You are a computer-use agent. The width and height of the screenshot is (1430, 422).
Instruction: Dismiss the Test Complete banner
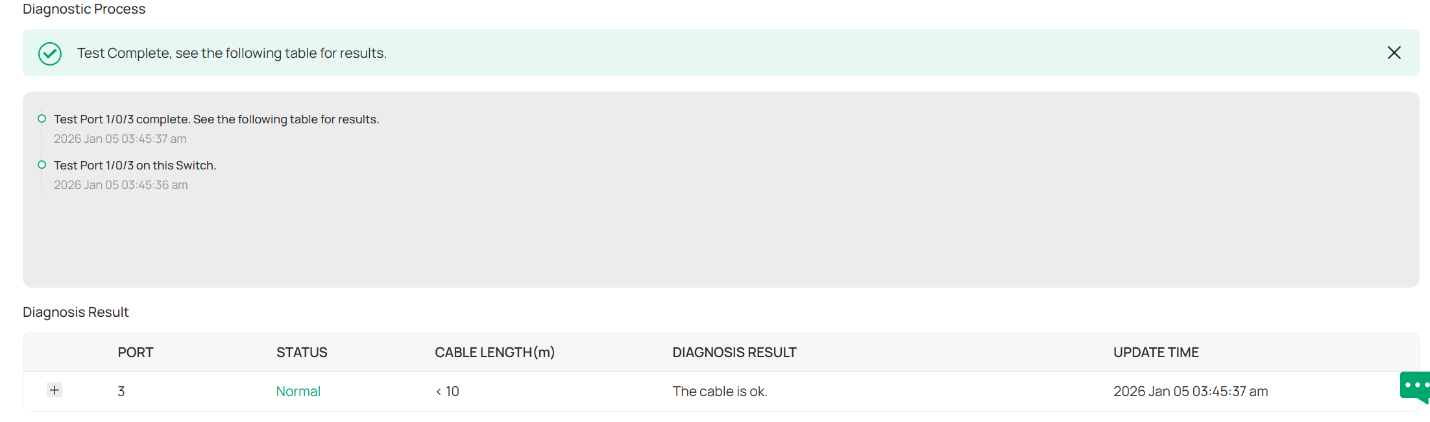click(1394, 53)
